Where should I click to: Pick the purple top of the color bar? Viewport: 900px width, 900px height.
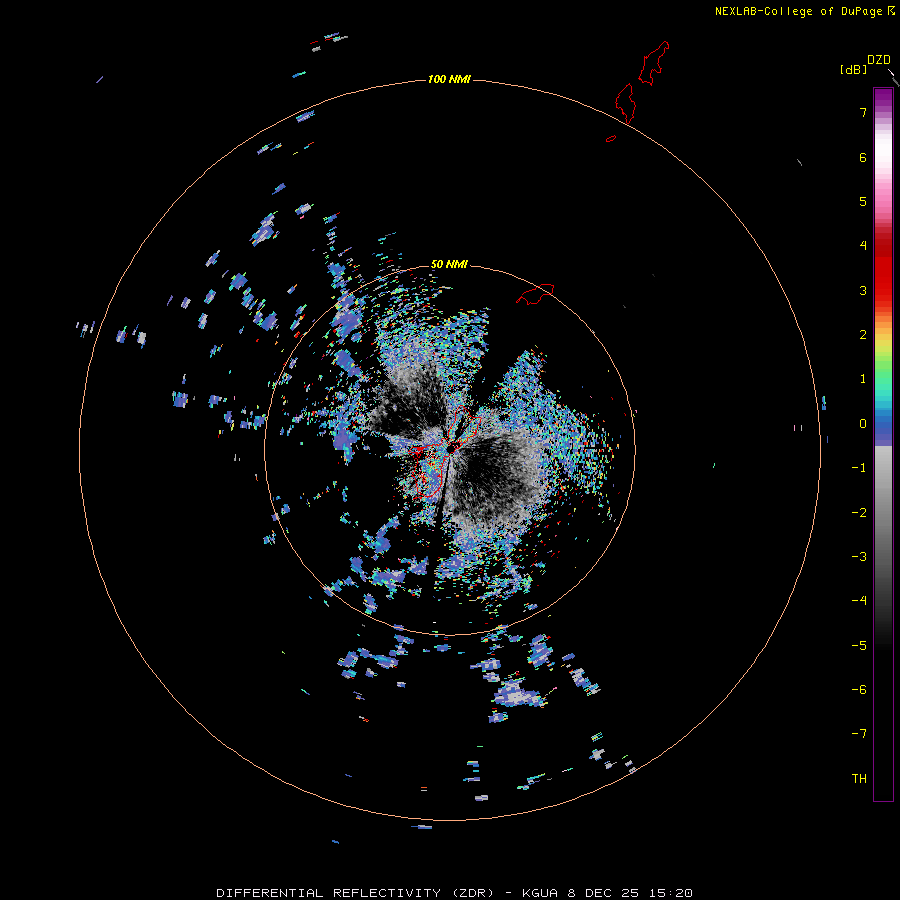[883, 98]
